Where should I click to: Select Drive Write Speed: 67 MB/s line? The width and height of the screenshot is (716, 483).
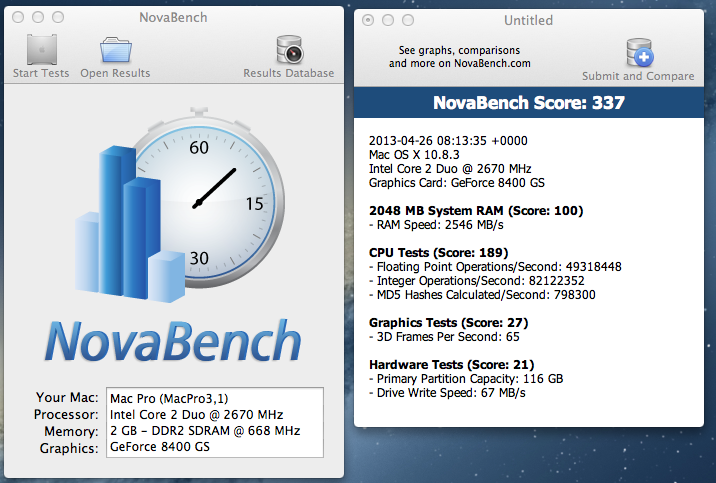[x=447, y=393]
